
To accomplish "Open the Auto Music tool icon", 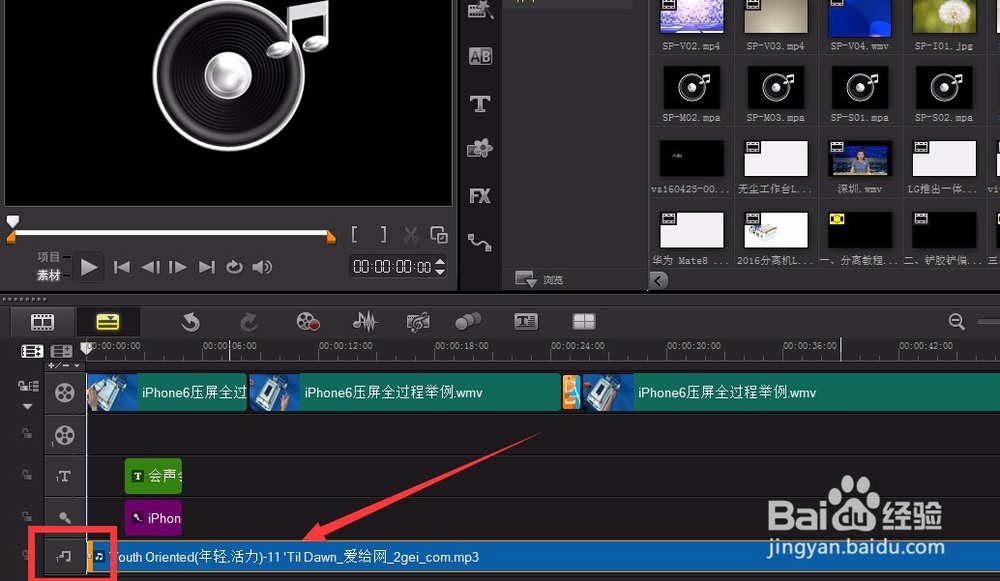I will click(420, 321).
